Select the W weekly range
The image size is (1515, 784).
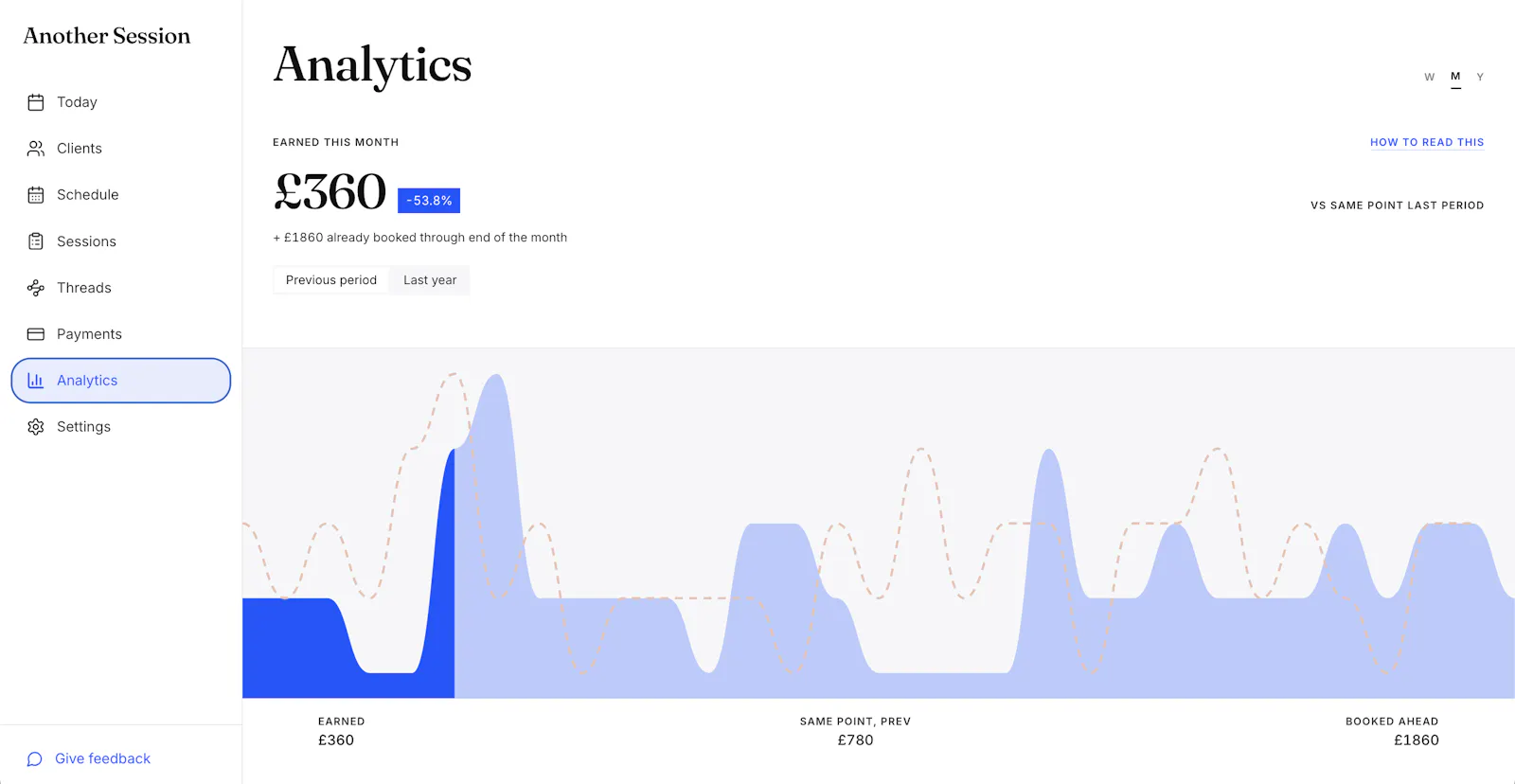tap(1430, 77)
